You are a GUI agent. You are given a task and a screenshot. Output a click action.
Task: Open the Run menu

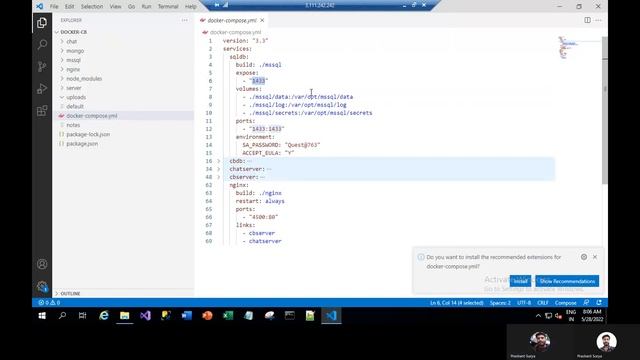tap(146, 7)
